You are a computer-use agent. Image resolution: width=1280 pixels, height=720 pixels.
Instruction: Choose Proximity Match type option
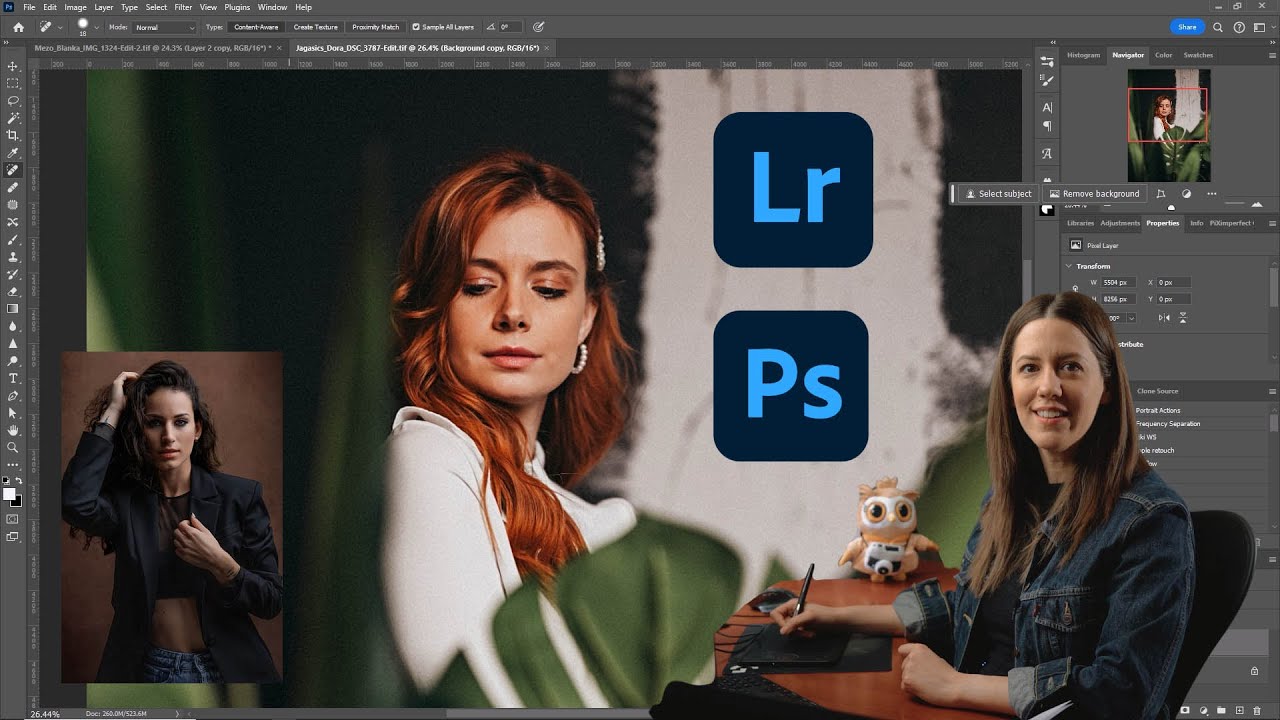click(376, 27)
